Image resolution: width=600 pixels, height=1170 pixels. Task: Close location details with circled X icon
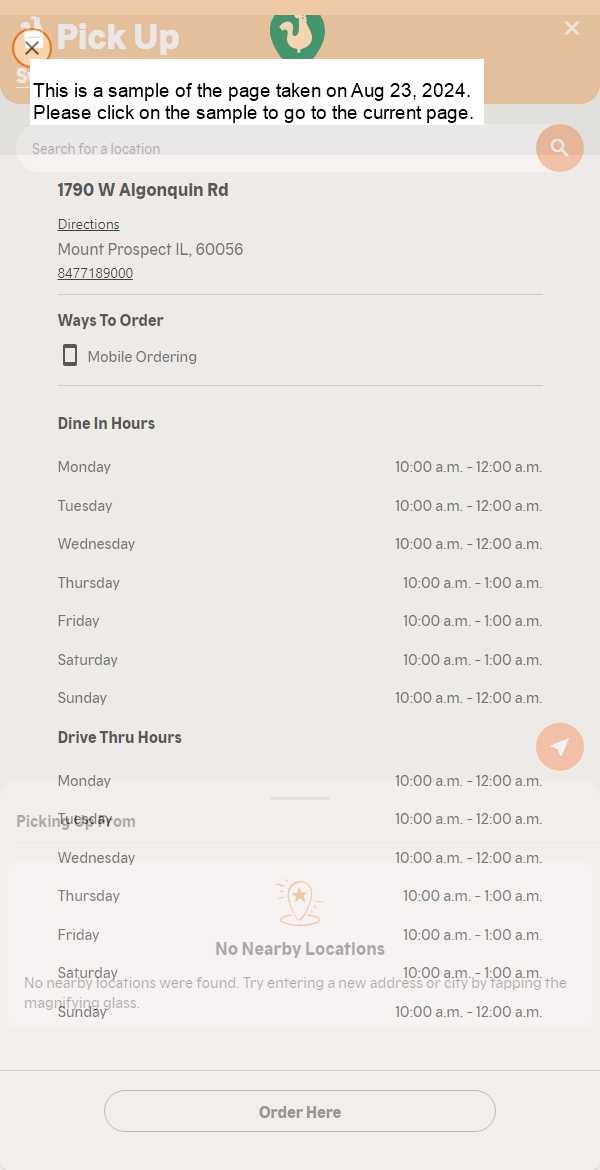(31, 49)
